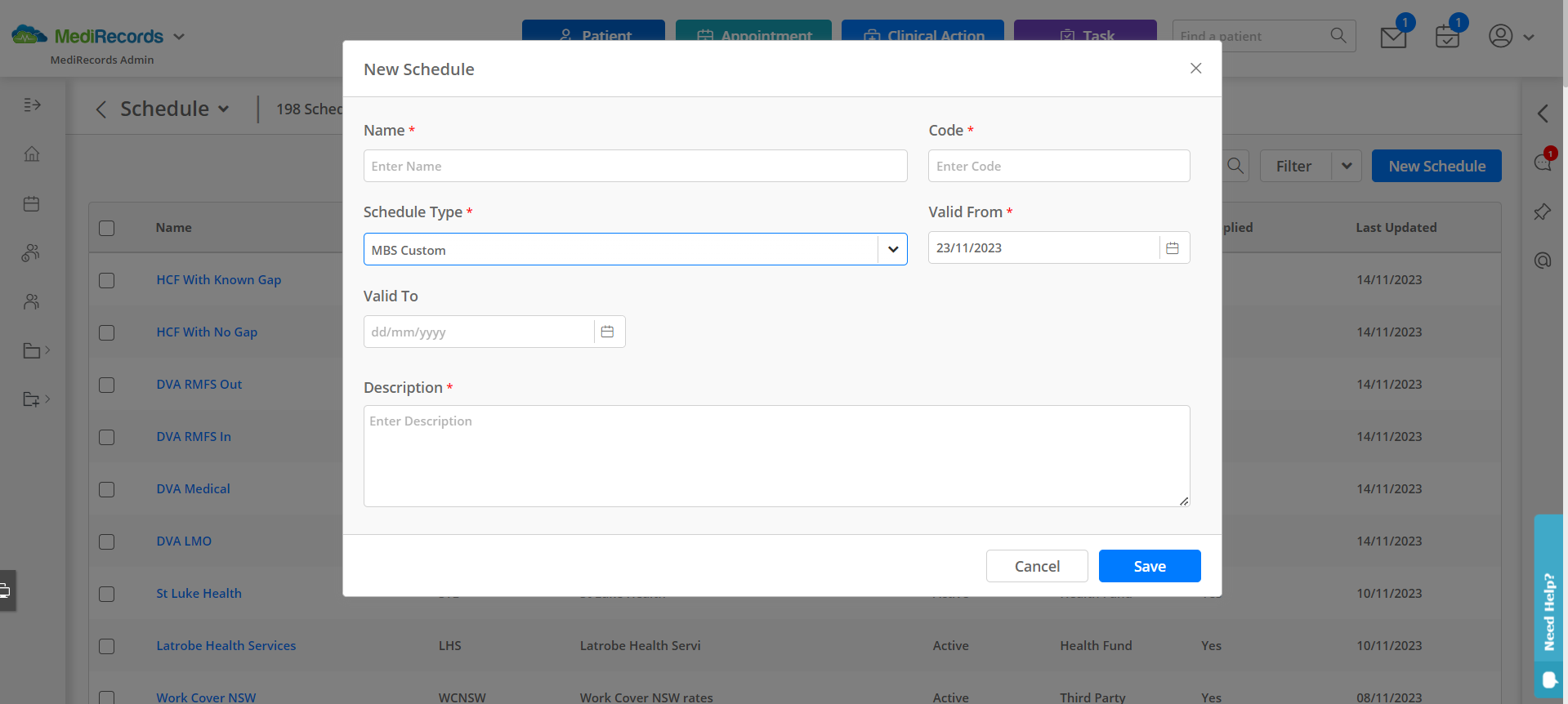Image resolution: width=1568 pixels, height=704 pixels.
Task: Open the Latrobe Health Services schedule link
Action: pyautogui.click(x=226, y=645)
